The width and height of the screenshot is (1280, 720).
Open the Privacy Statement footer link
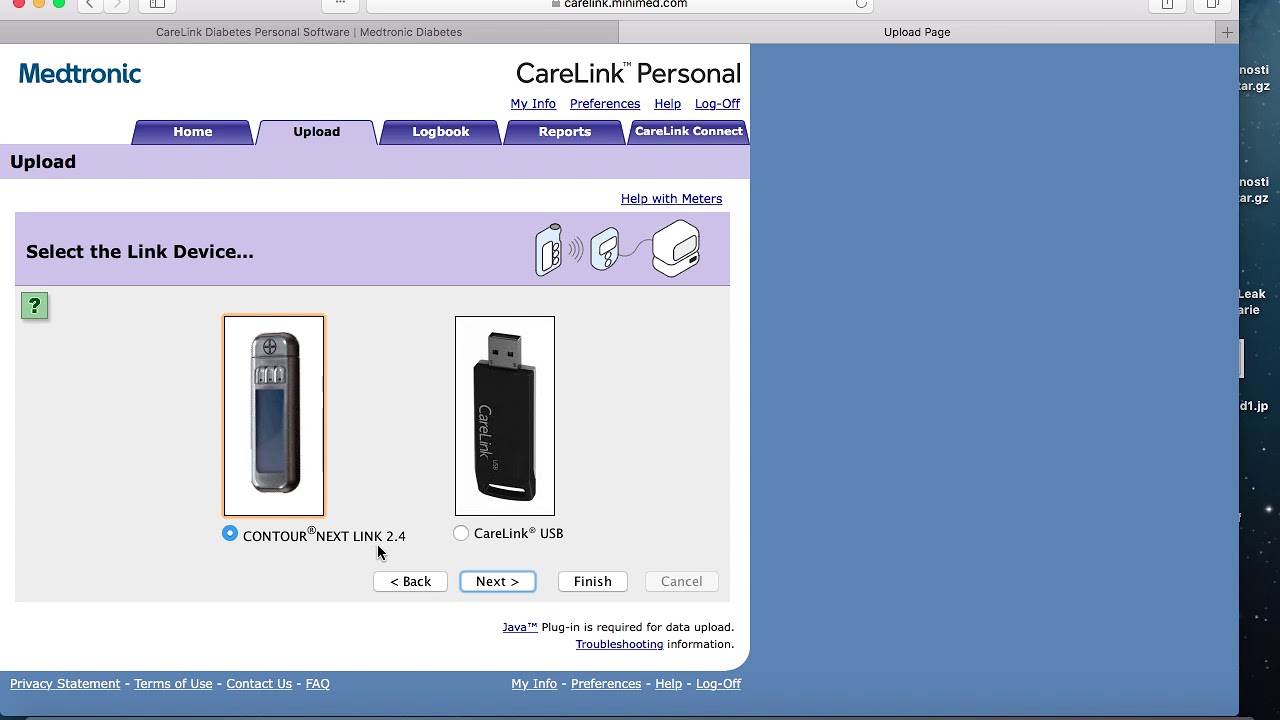[65, 684]
